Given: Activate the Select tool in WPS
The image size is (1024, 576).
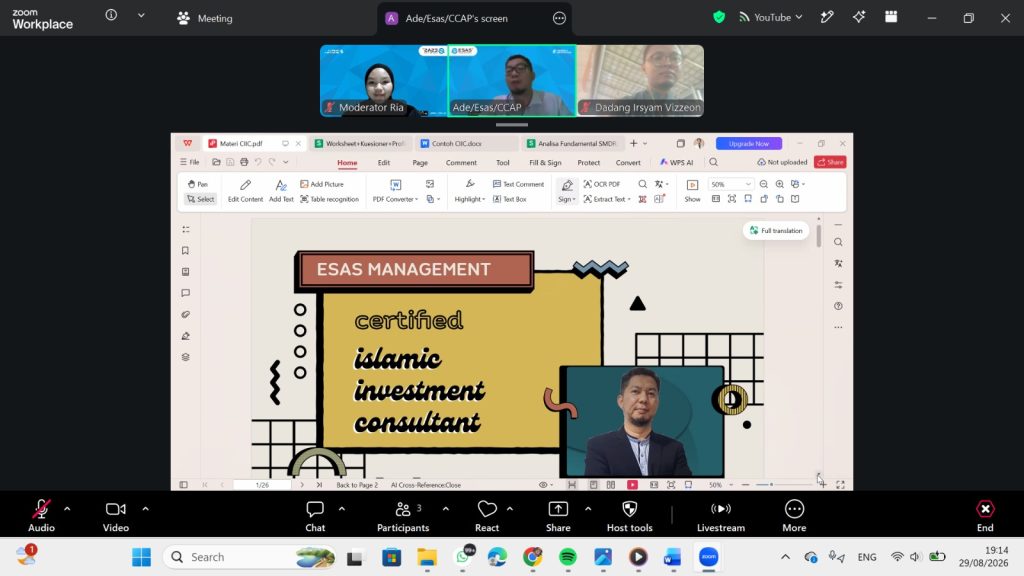Looking at the screenshot, I should [x=200, y=199].
